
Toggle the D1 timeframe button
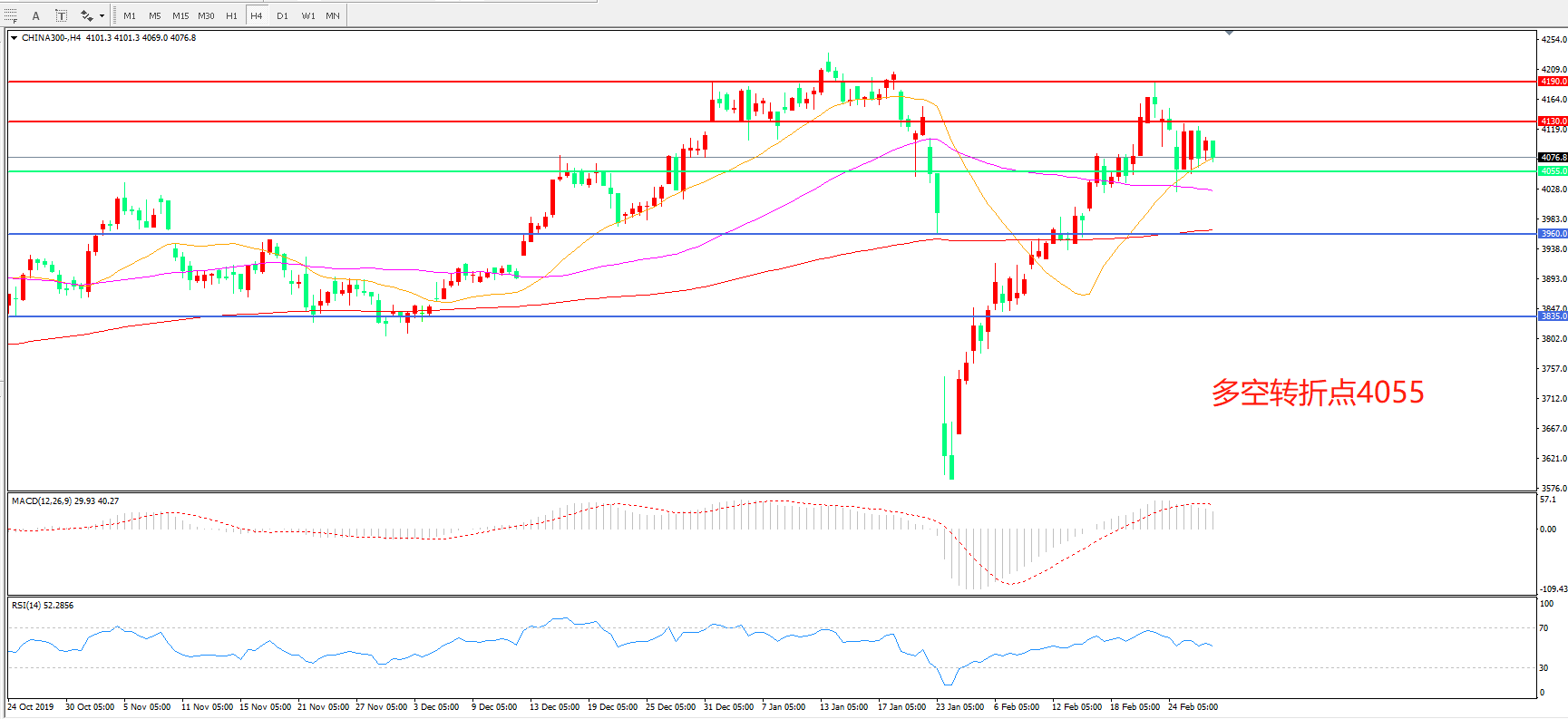click(282, 15)
